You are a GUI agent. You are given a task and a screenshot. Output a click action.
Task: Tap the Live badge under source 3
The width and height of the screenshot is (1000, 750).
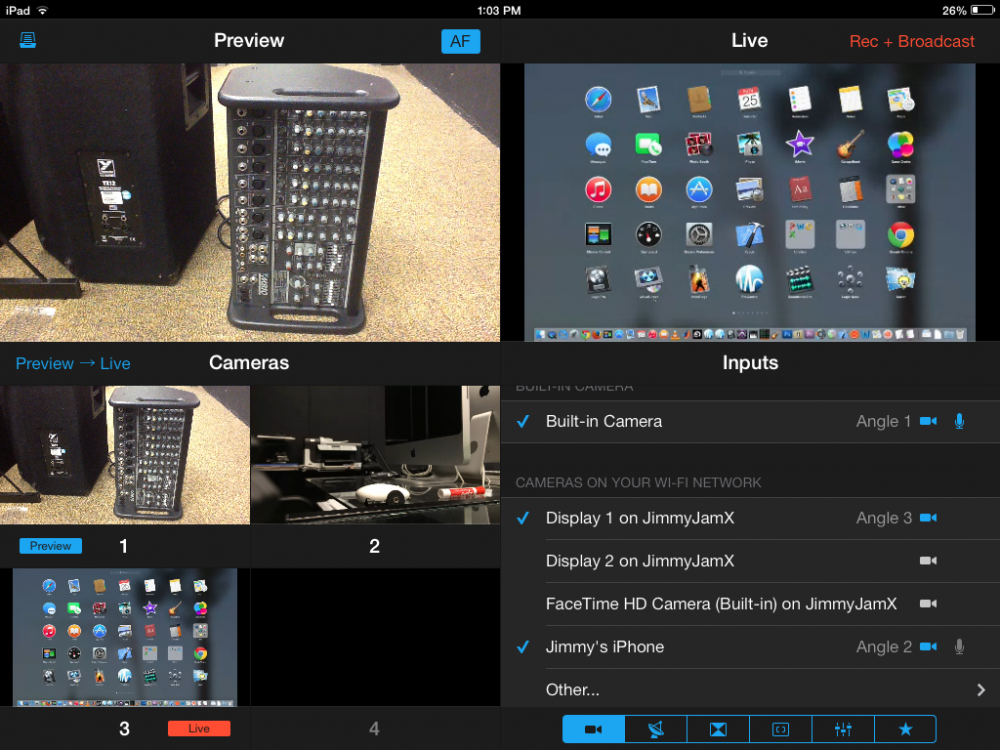pyautogui.click(x=199, y=729)
